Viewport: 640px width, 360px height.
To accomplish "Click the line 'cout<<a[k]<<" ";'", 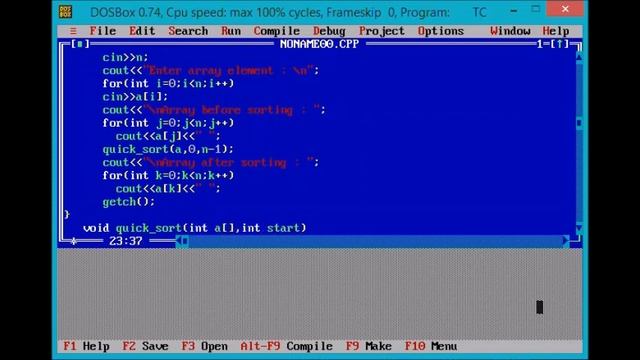I will [x=168, y=189].
